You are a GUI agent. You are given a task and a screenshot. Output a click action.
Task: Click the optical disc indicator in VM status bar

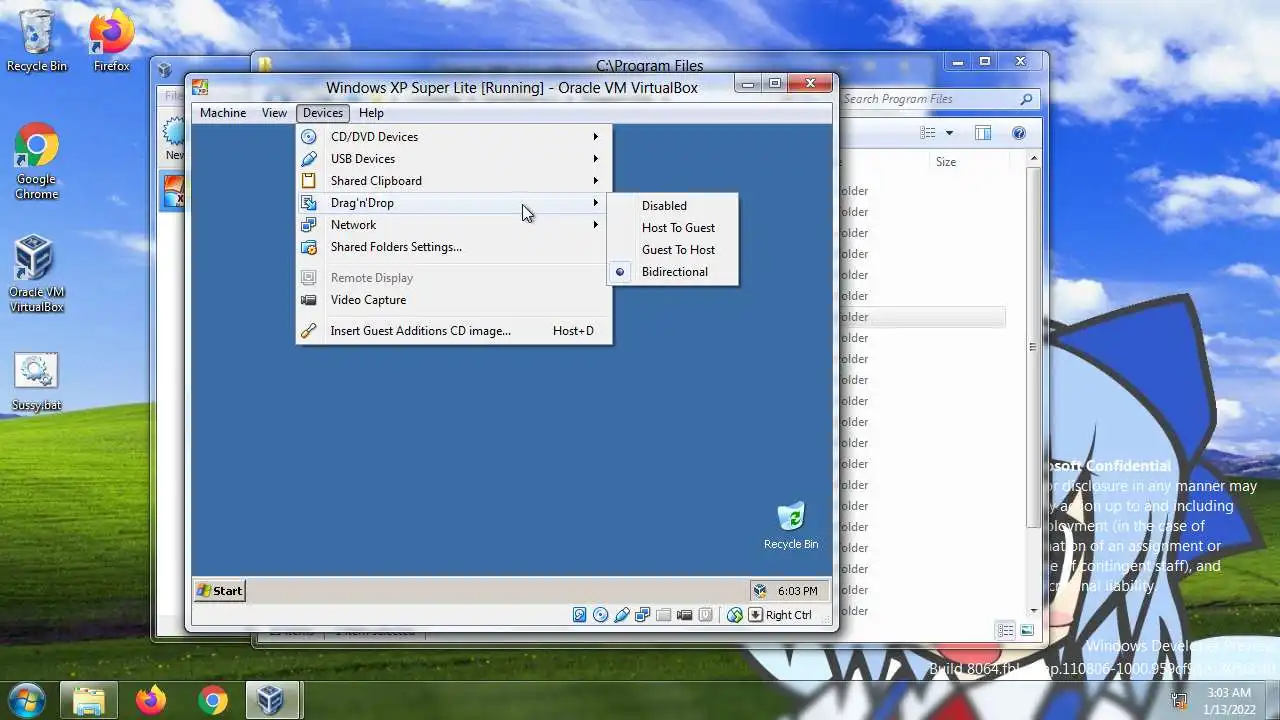pyautogui.click(x=600, y=615)
